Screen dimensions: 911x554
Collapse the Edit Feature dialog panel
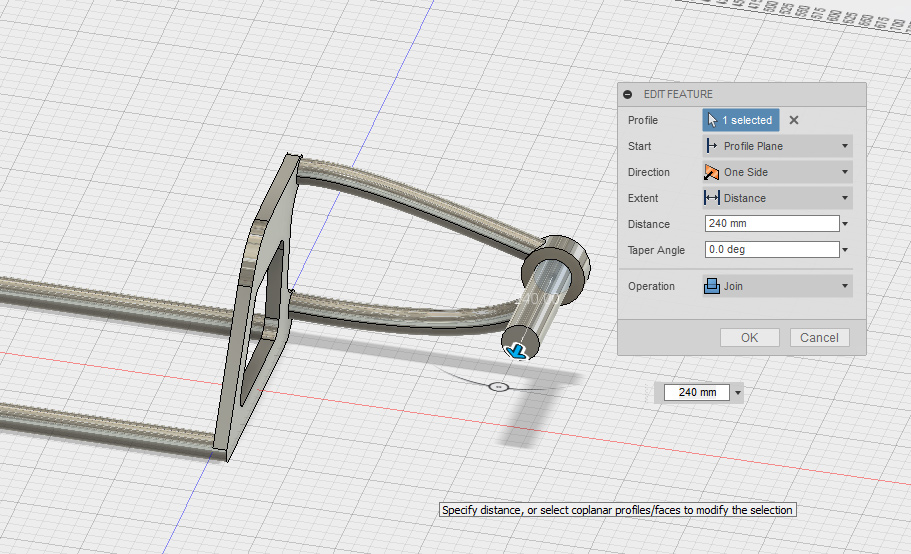point(628,94)
